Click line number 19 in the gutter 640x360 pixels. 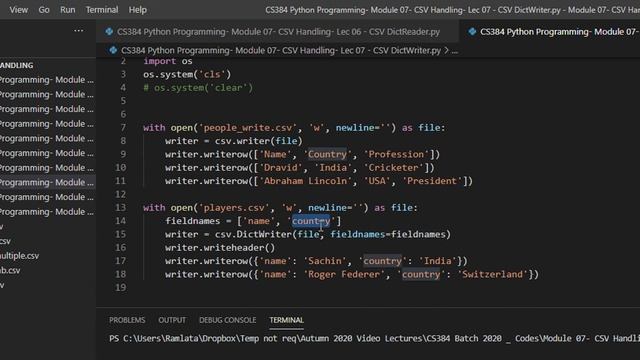pos(121,288)
